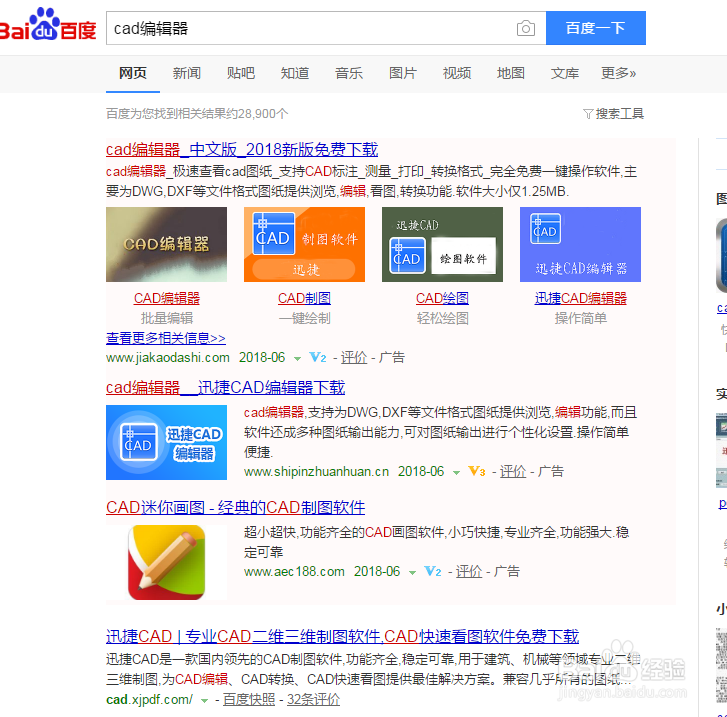This screenshot has height=717, width=727.
Task: Click the CAD迷你画图 pencil app icon
Action: point(166,563)
